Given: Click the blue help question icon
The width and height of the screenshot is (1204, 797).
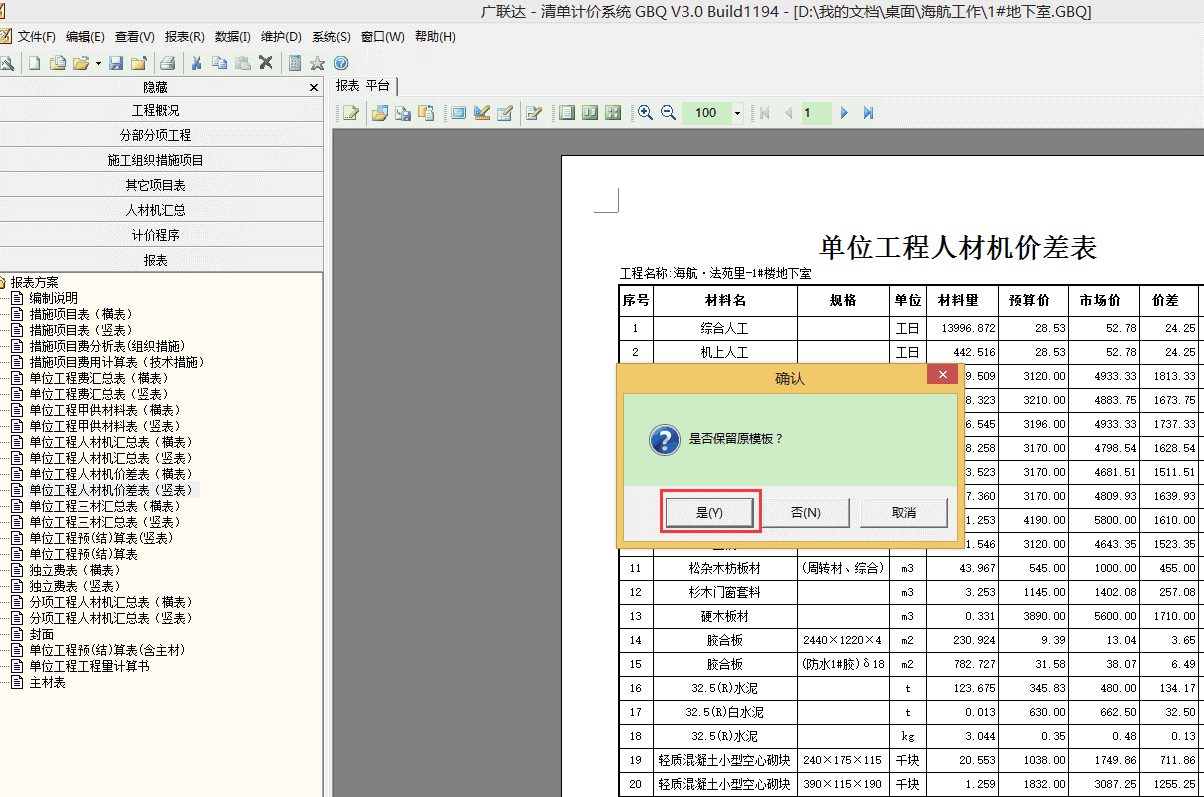Looking at the screenshot, I should point(341,63).
